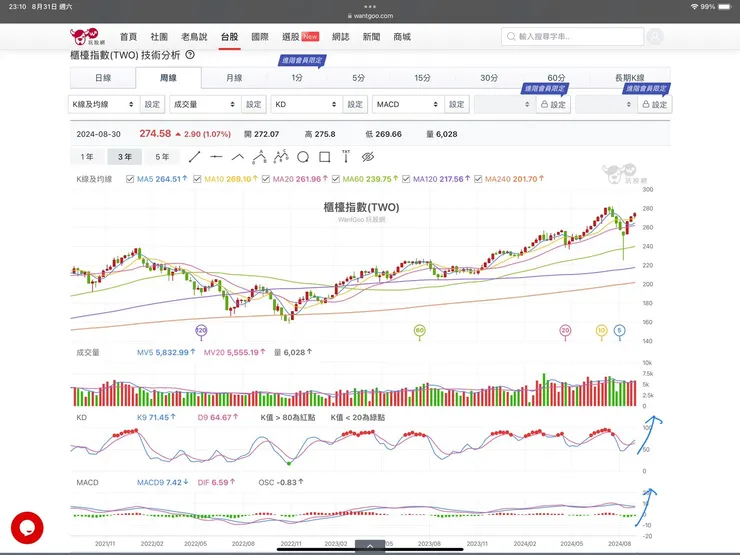740x555 pixels.
Task: Click the MA120 marker on chart
Action: pos(201,330)
